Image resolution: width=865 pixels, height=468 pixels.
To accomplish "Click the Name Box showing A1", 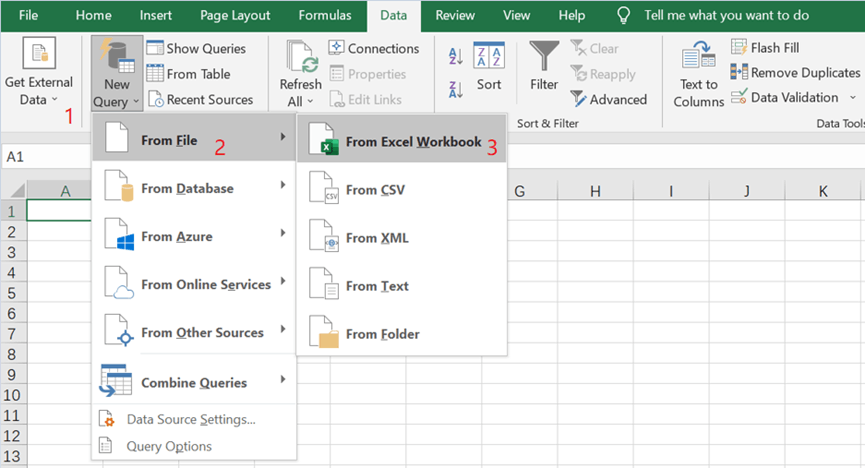I will pos(46,157).
